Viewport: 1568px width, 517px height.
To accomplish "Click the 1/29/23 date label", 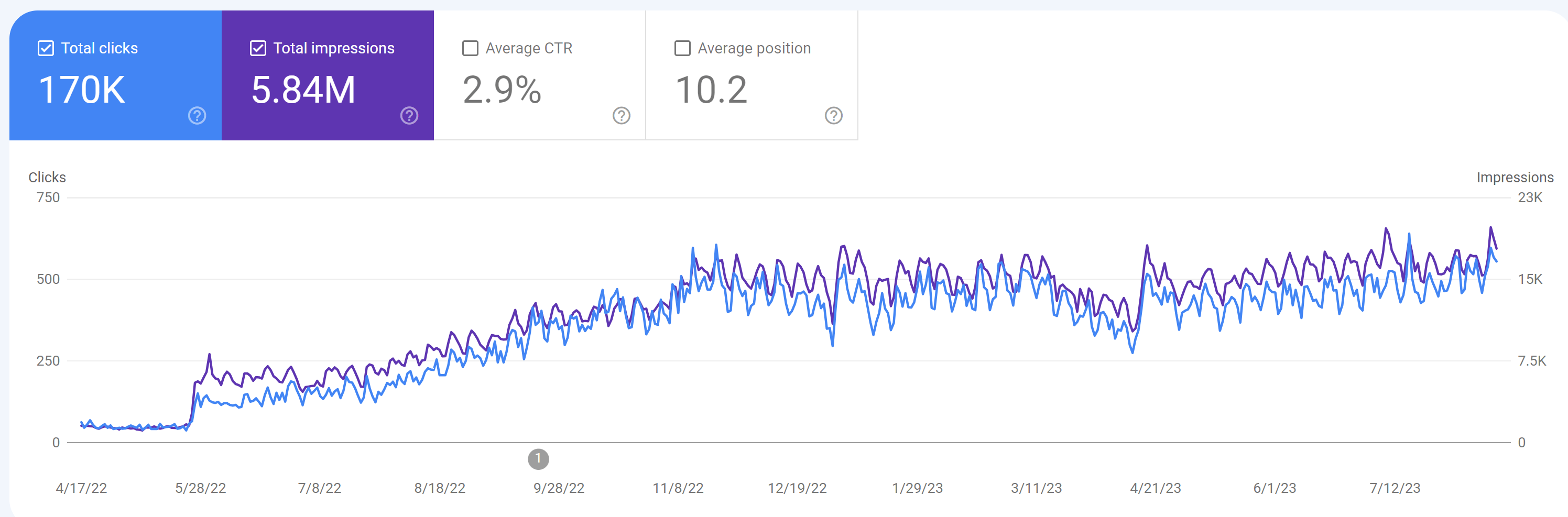I will (x=917, y=488).
